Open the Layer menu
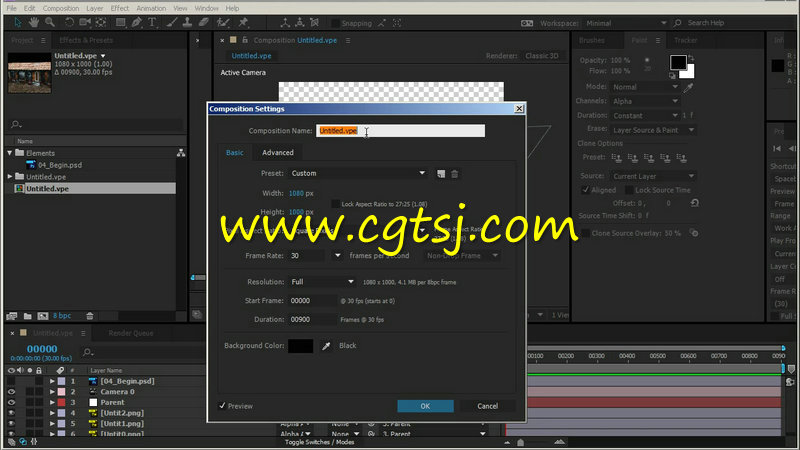Image resolution: width=800 pixels, height=450 pixels. (94, 8)
